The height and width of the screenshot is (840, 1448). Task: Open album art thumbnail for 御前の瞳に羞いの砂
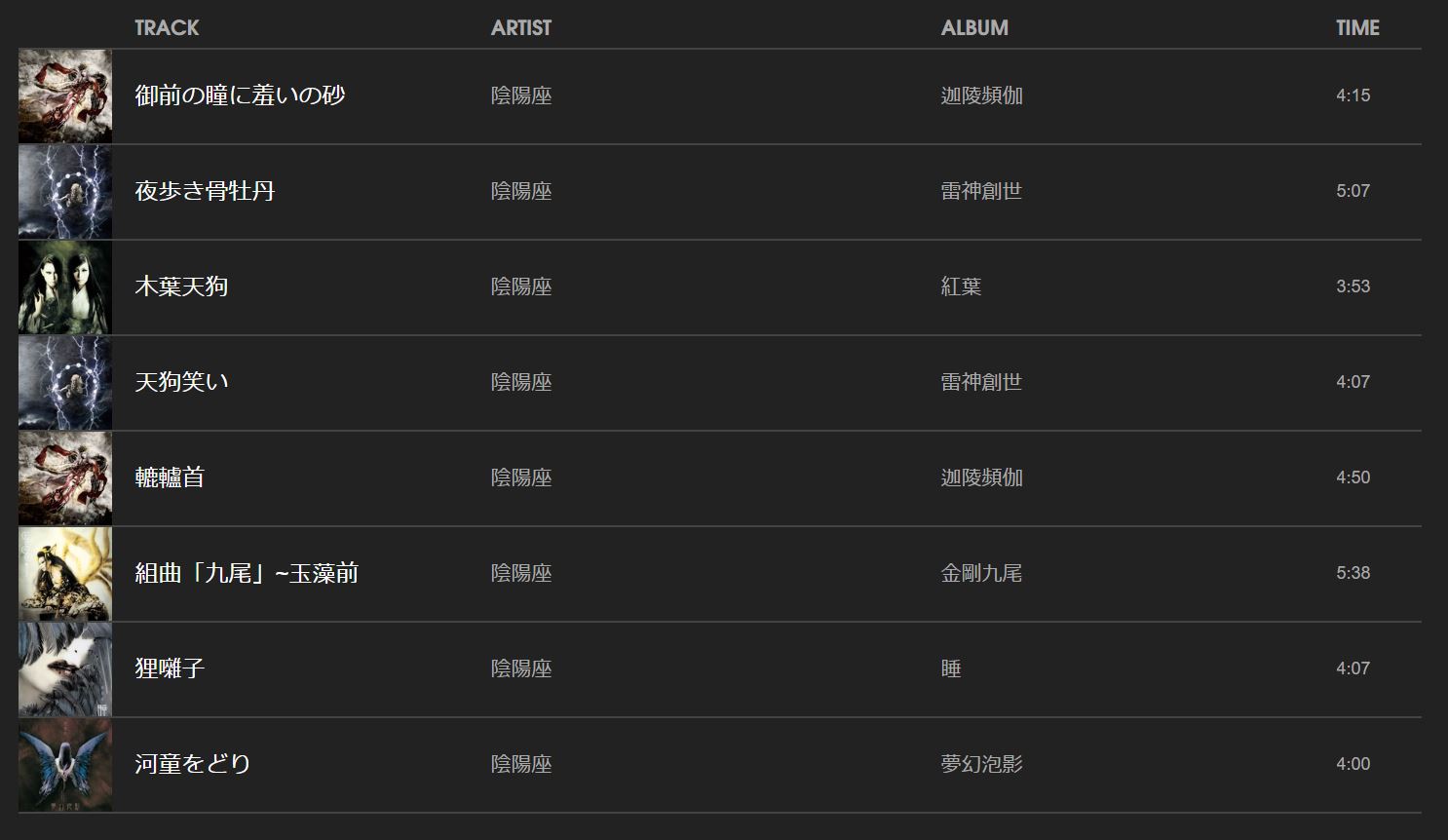[65, 96]
